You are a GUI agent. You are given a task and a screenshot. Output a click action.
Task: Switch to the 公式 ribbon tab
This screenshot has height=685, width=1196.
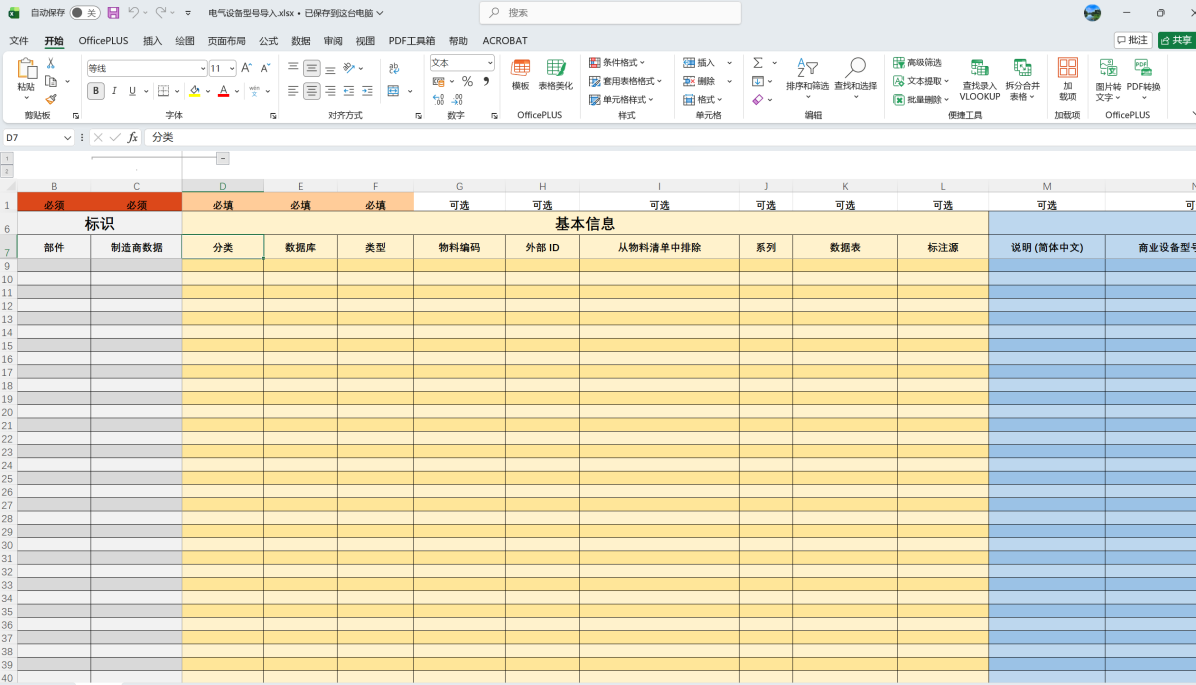(268, 41)
